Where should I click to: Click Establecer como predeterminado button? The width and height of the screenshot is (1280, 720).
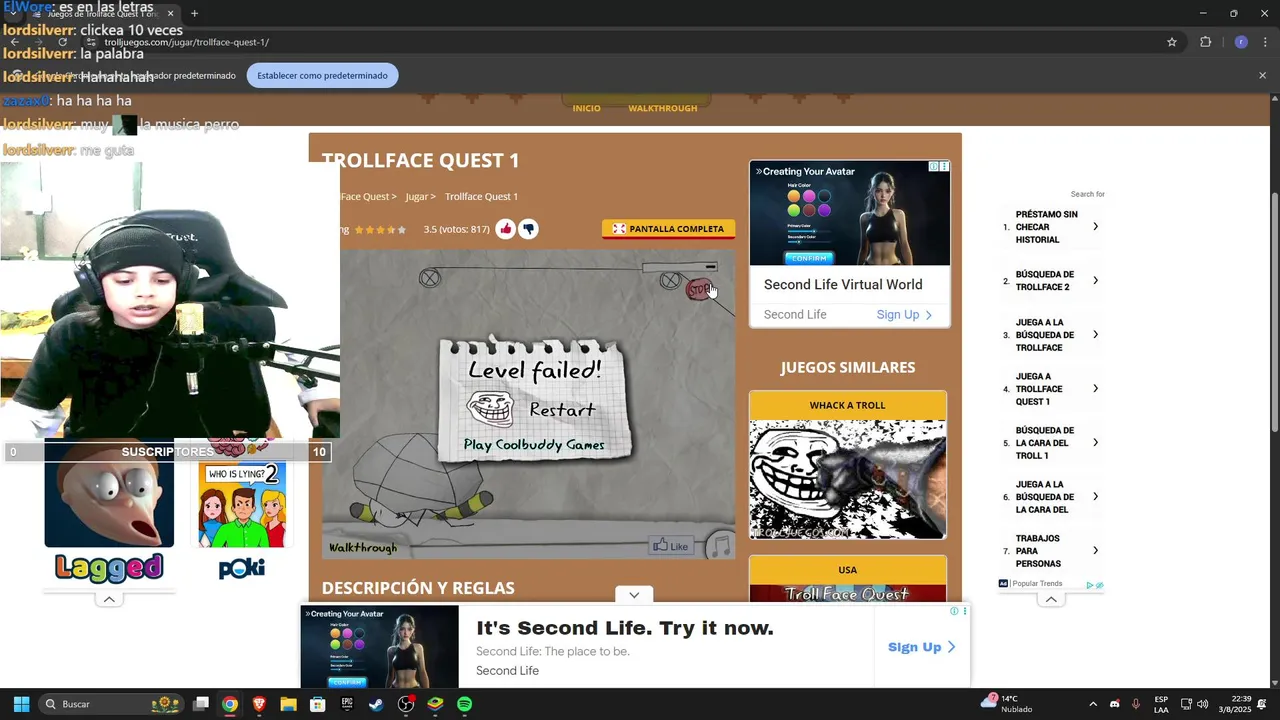click(x=322, y=75)
